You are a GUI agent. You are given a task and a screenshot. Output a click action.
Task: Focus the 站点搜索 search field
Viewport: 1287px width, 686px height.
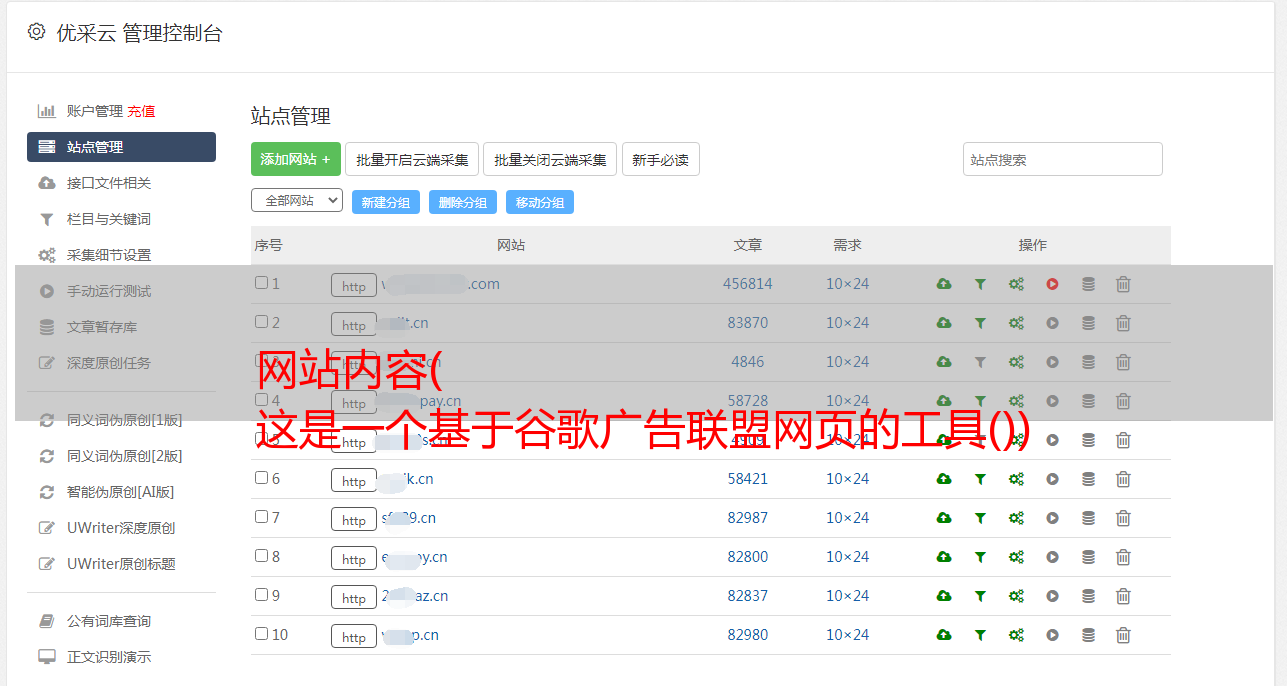coord(1063,159)
